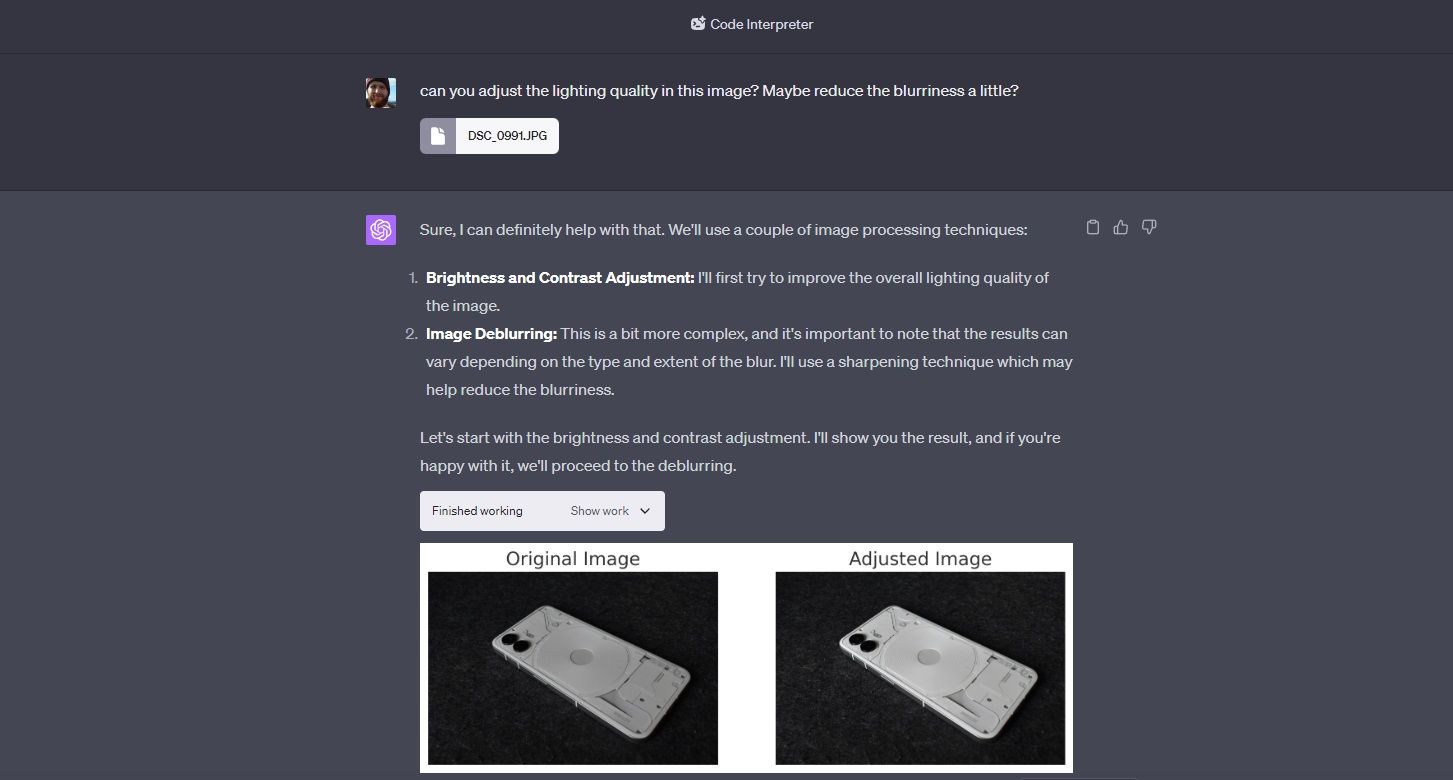Viewport: 1453px width, 780px height.
Task: Click the ChatGPT logo avatar
Action: coord(381,230)
